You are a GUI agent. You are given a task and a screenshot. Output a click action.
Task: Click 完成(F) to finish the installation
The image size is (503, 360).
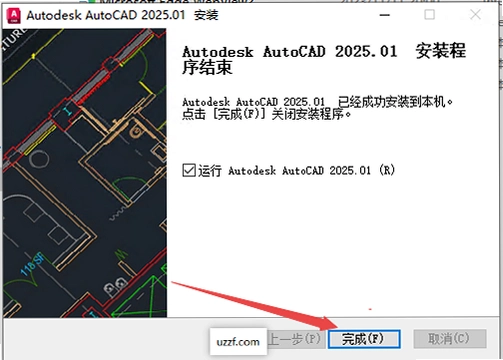(x=364, y=339)
